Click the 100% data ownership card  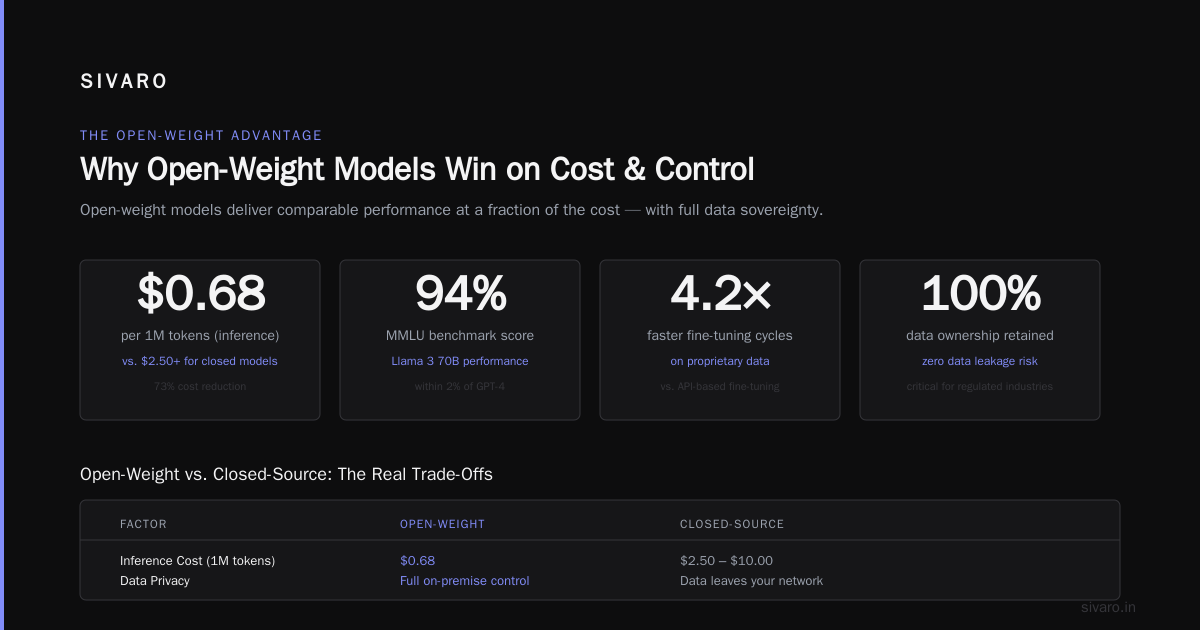[x=980, y=340]
